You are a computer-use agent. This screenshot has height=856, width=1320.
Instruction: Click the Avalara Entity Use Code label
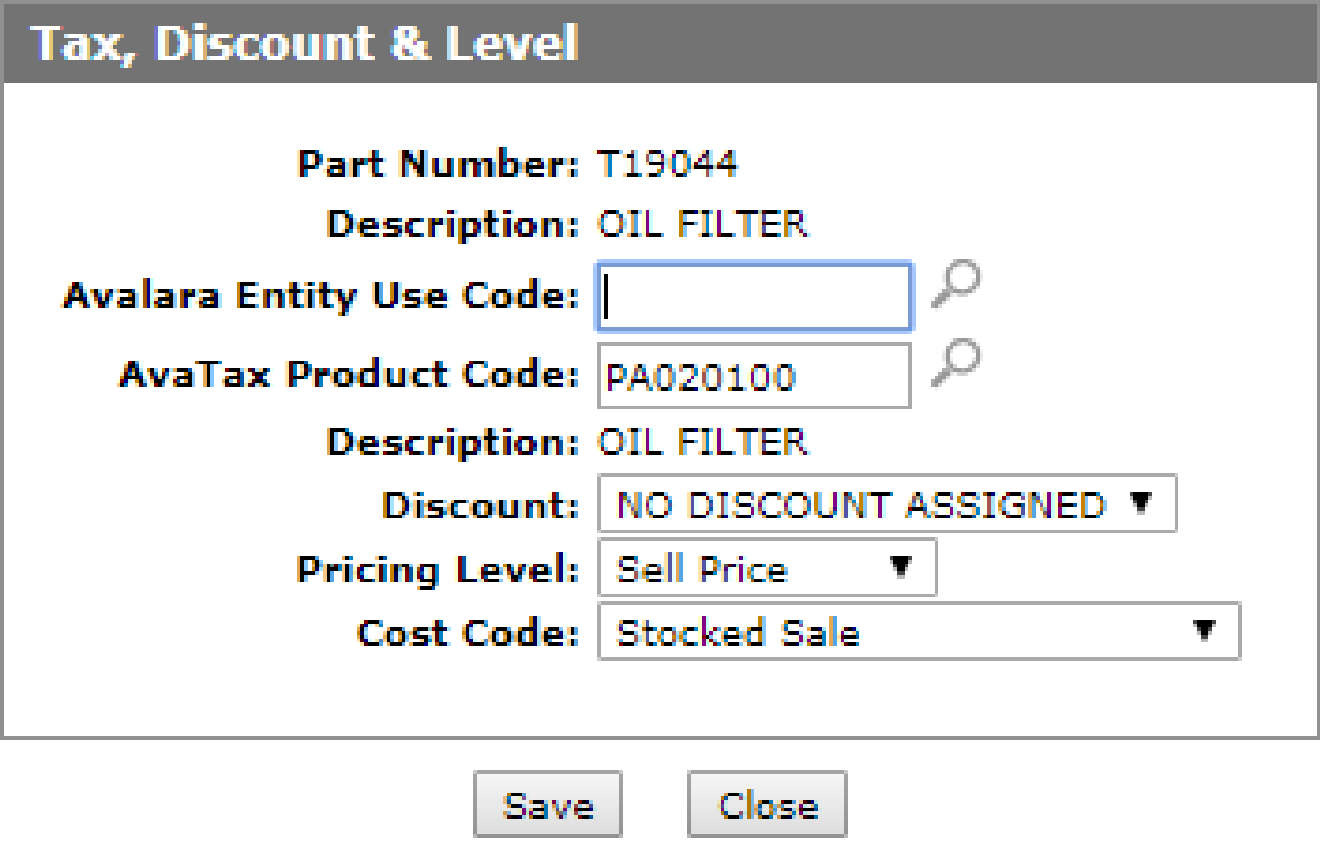click(x=321, y=296)
